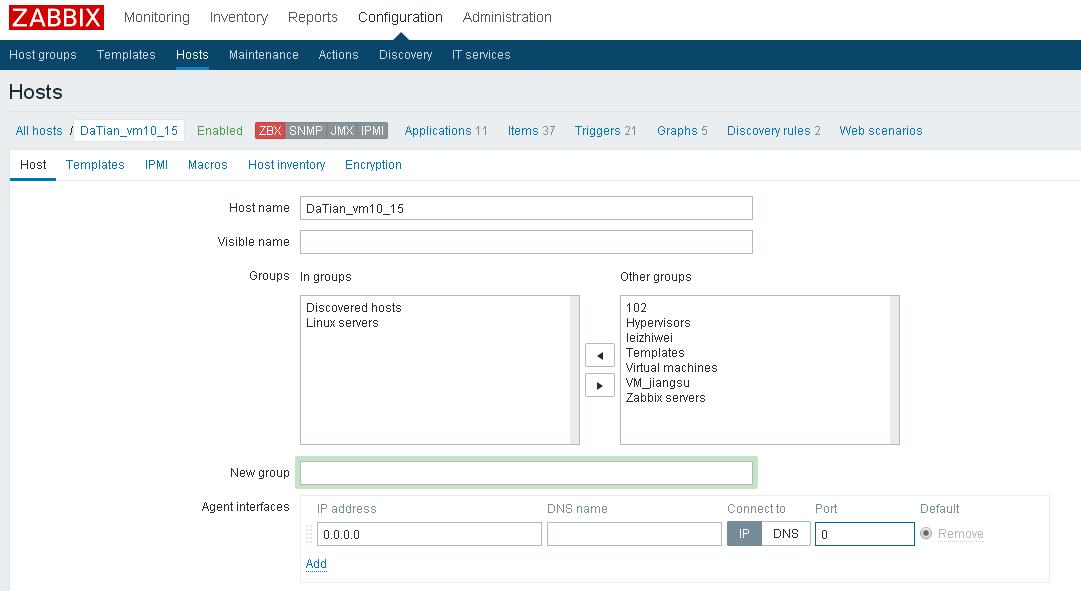Screen dimensions: 1081x591
Task: Switch to the Macros tab
Action: pyautogui.click(x=208, y=165)
